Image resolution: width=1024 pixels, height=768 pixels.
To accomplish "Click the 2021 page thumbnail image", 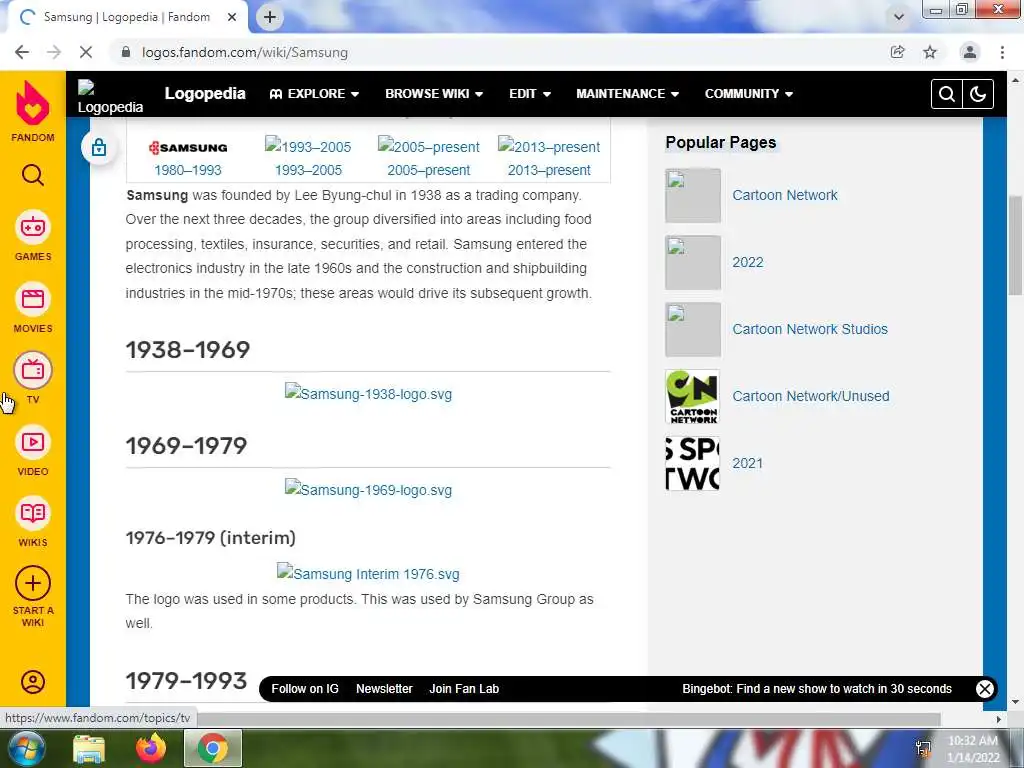I will 692,463.
